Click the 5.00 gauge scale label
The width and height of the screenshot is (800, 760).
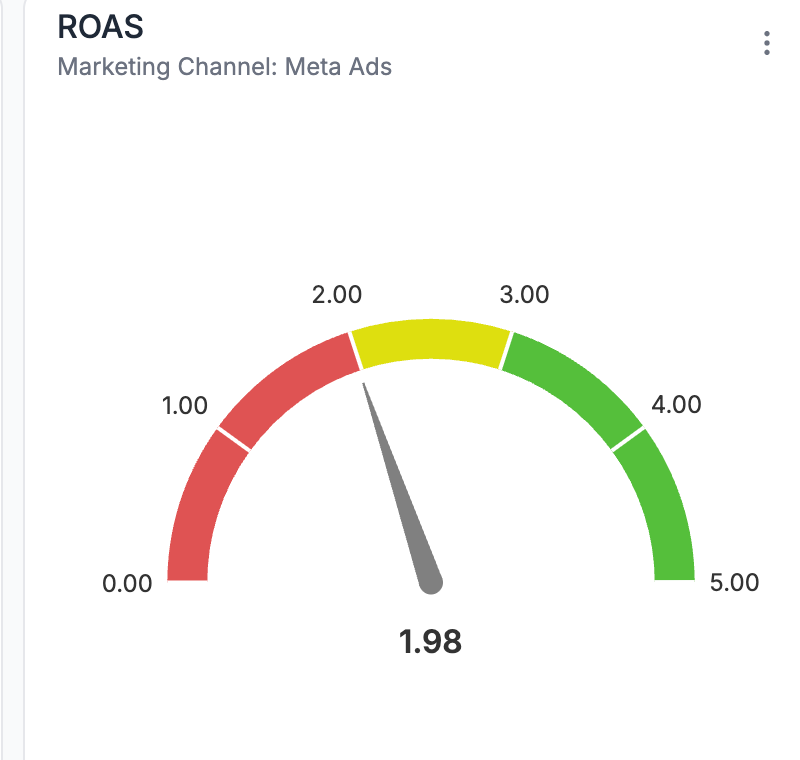pyautogui.click(x=733, y=582)
